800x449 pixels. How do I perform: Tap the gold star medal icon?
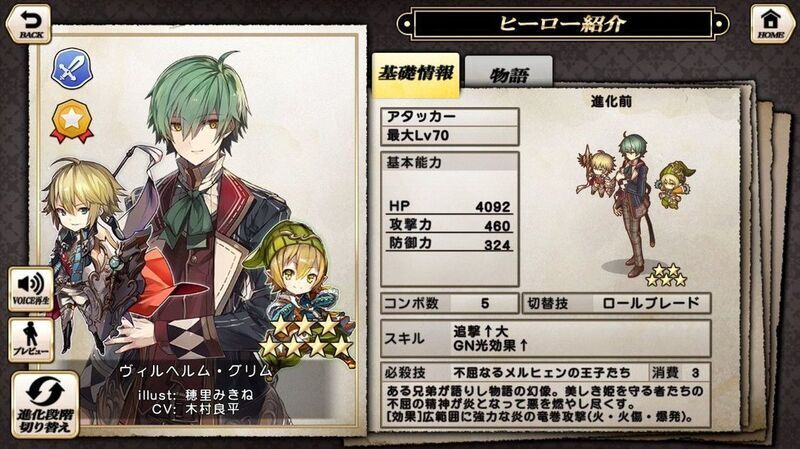71,121
